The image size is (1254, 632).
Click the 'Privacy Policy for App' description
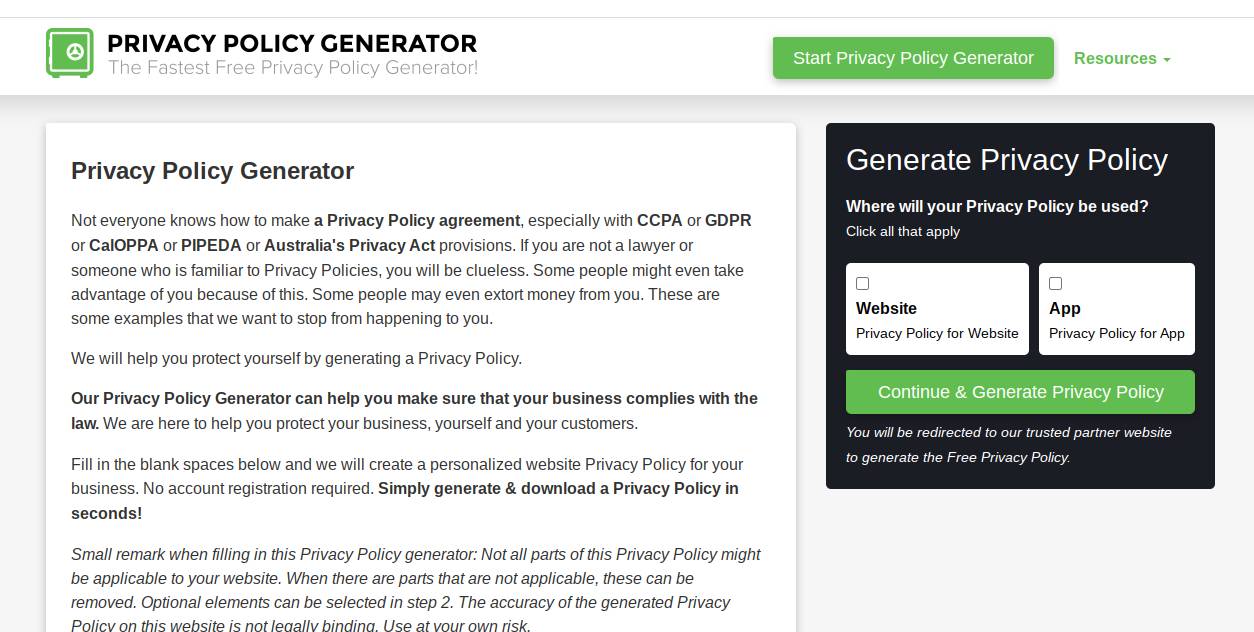pyautogui.click(x=1116, y=334)
